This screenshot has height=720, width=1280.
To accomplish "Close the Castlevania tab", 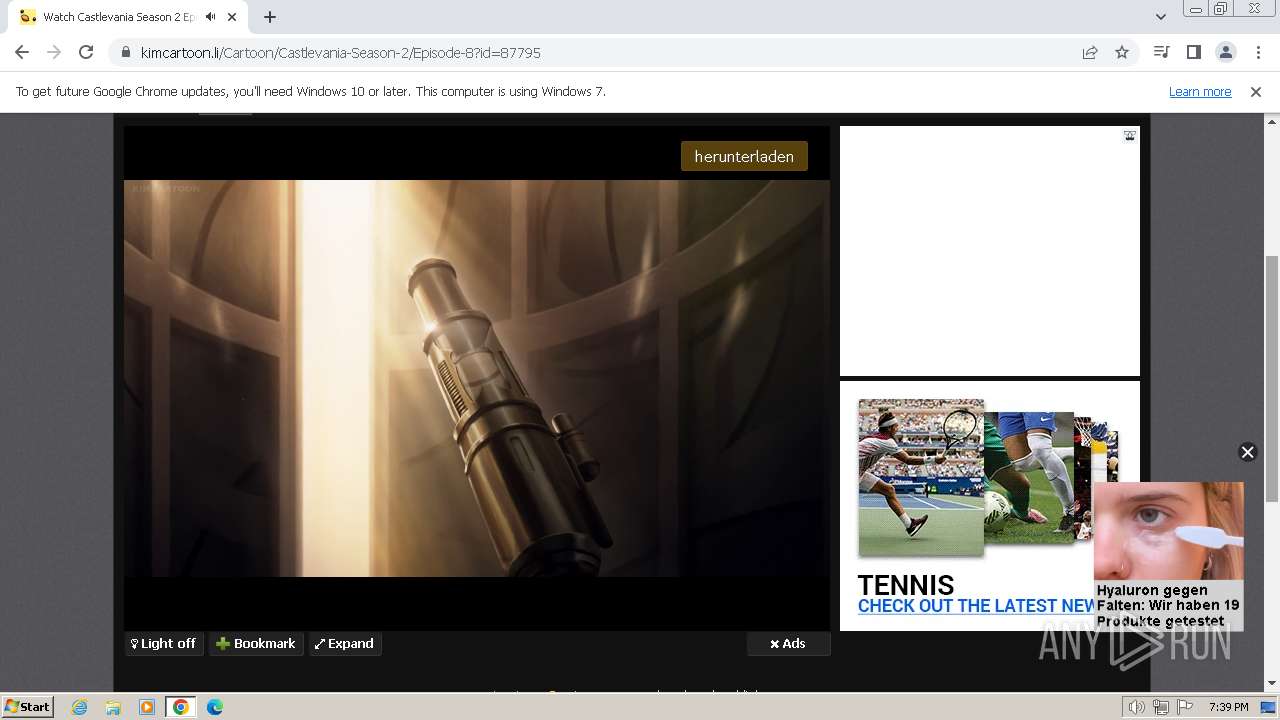I will 233,17.
